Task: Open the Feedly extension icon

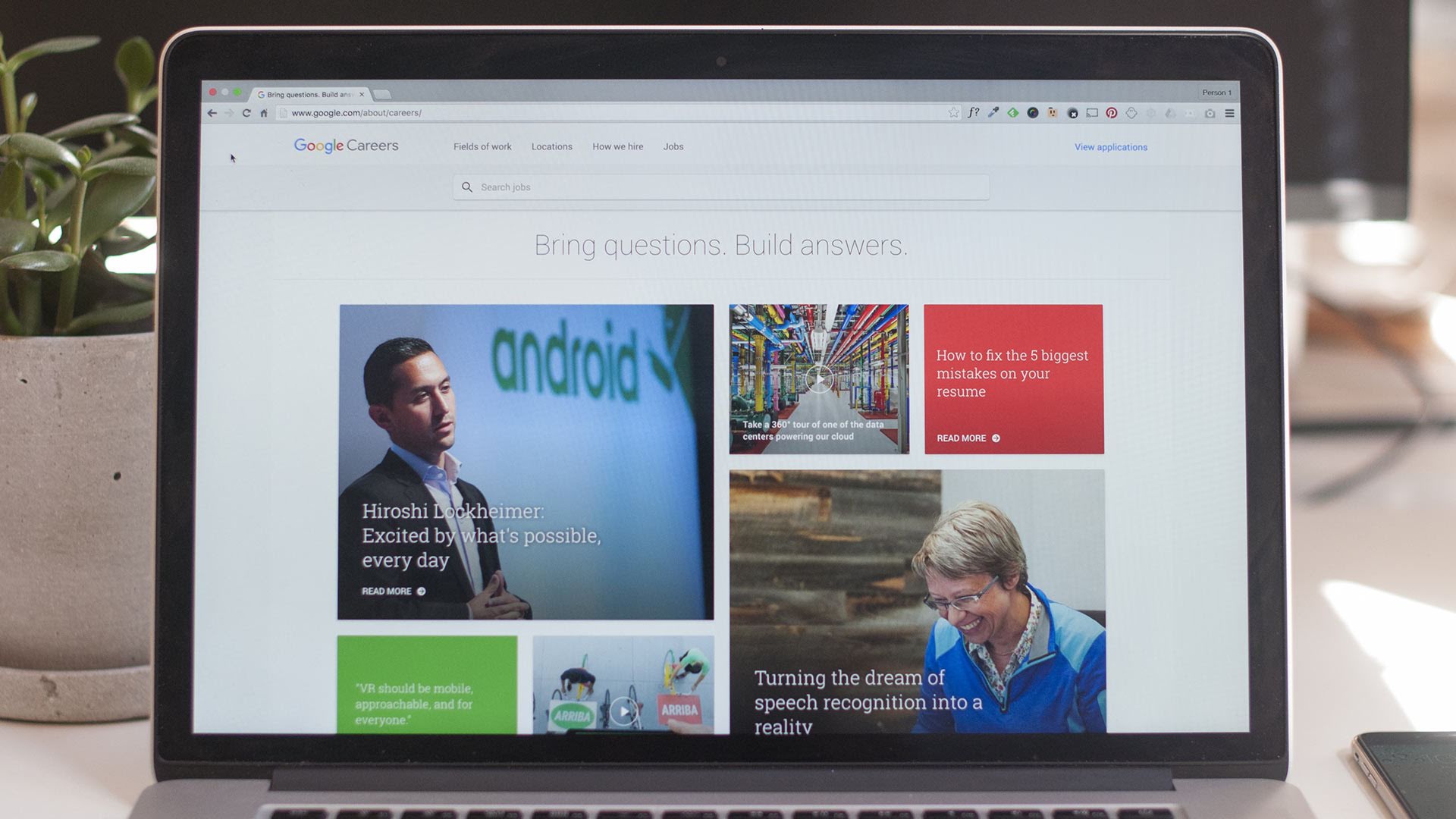Action: [x=1012, y=112]
